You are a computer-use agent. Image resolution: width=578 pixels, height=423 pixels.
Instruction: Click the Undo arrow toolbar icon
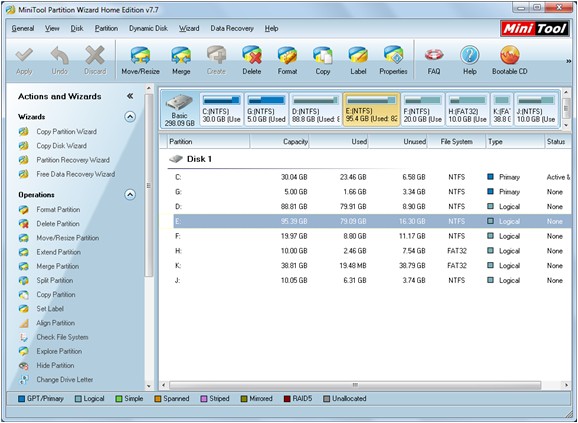[59, 56]
